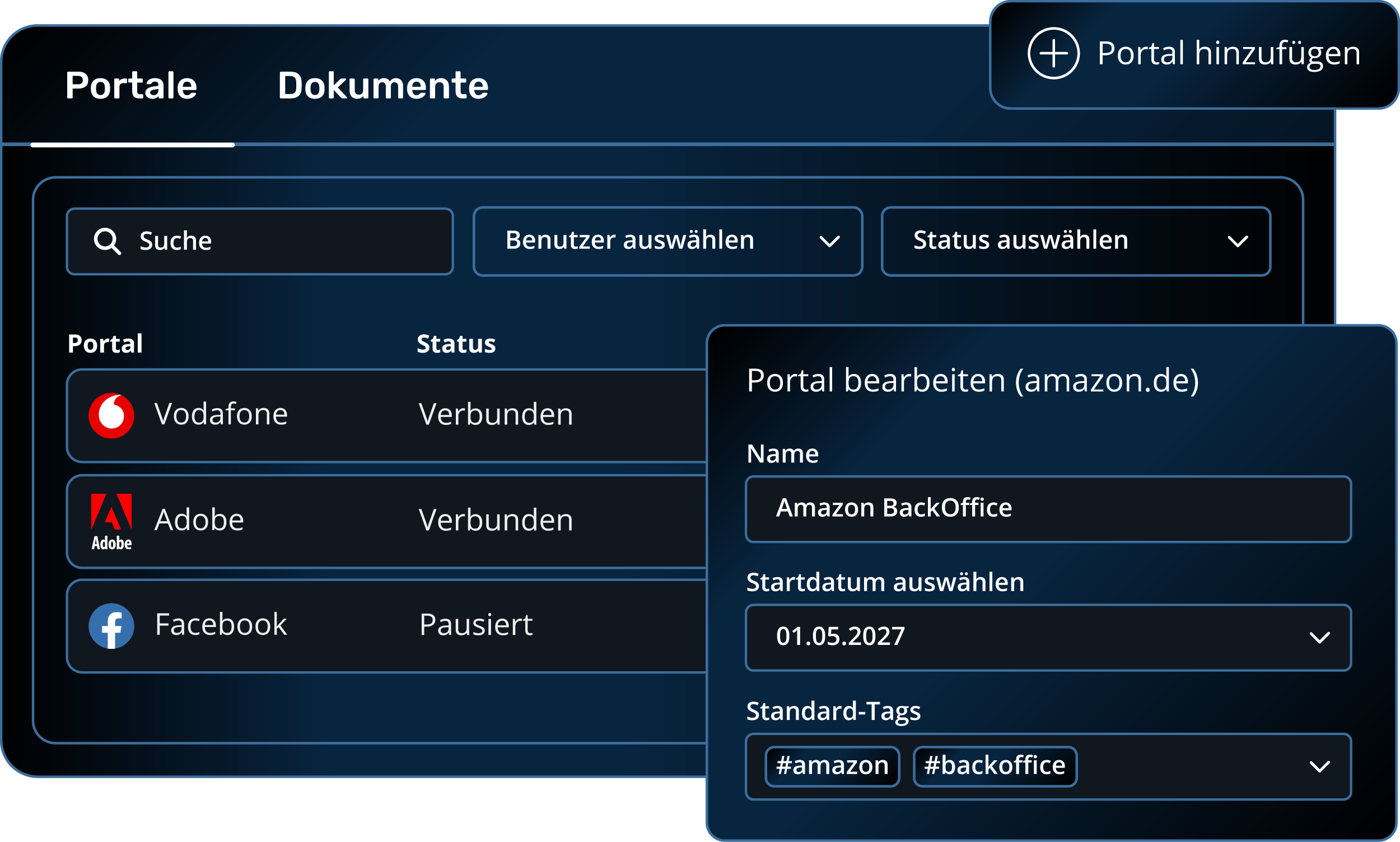This screenshot has height=842, width=1400.
Task: Click the Adobe logo icon
Action: [111, 521]
